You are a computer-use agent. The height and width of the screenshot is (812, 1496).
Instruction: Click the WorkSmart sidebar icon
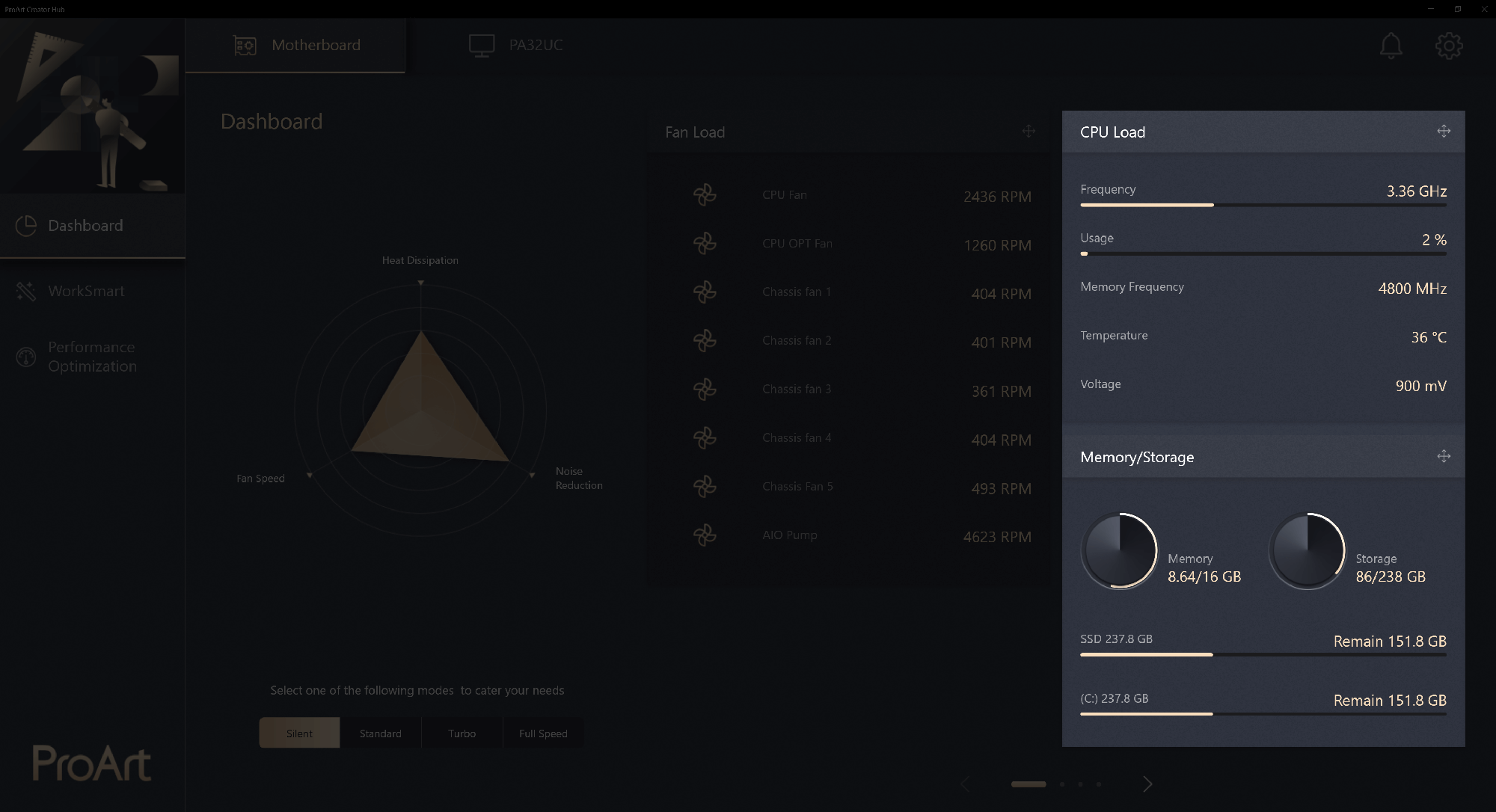click(26, 290)
